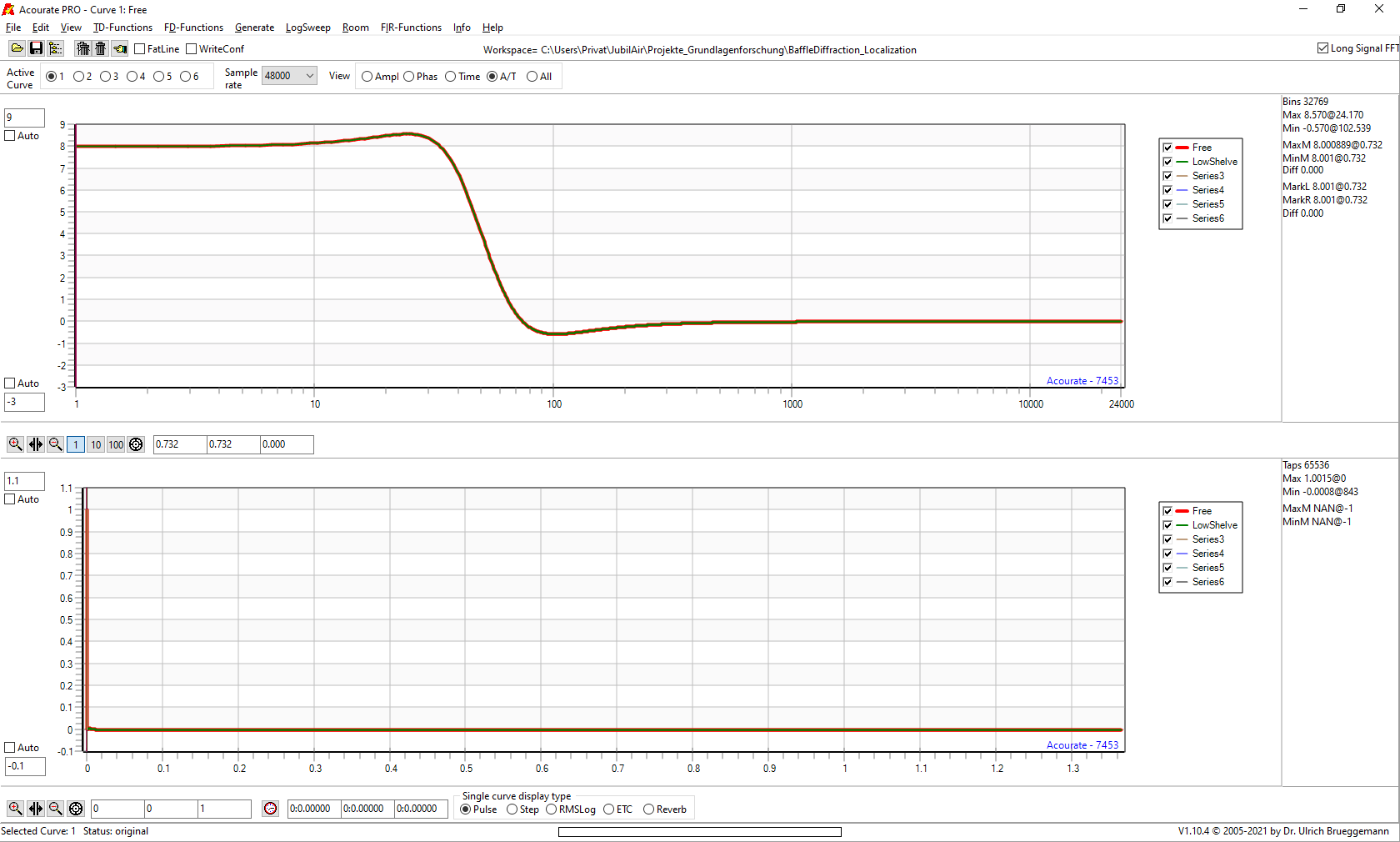Open the folder tree browser icon

pos(55,49)
